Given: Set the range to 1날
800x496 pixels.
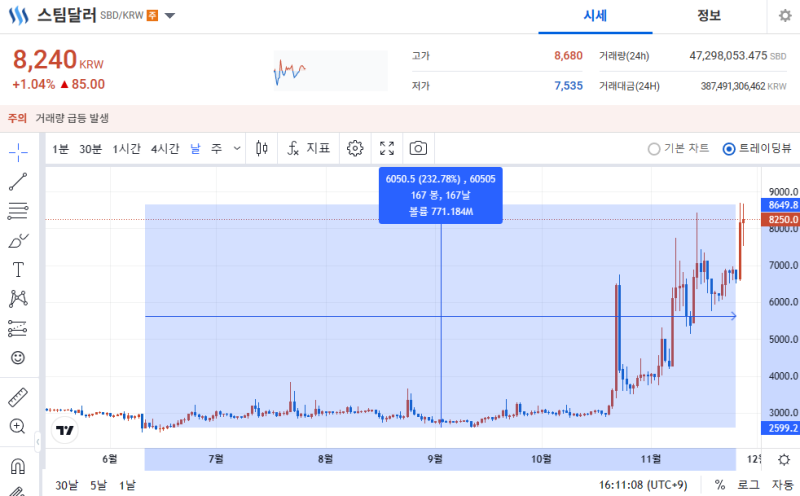Looking at the screenshot, I should click(128, 485).
